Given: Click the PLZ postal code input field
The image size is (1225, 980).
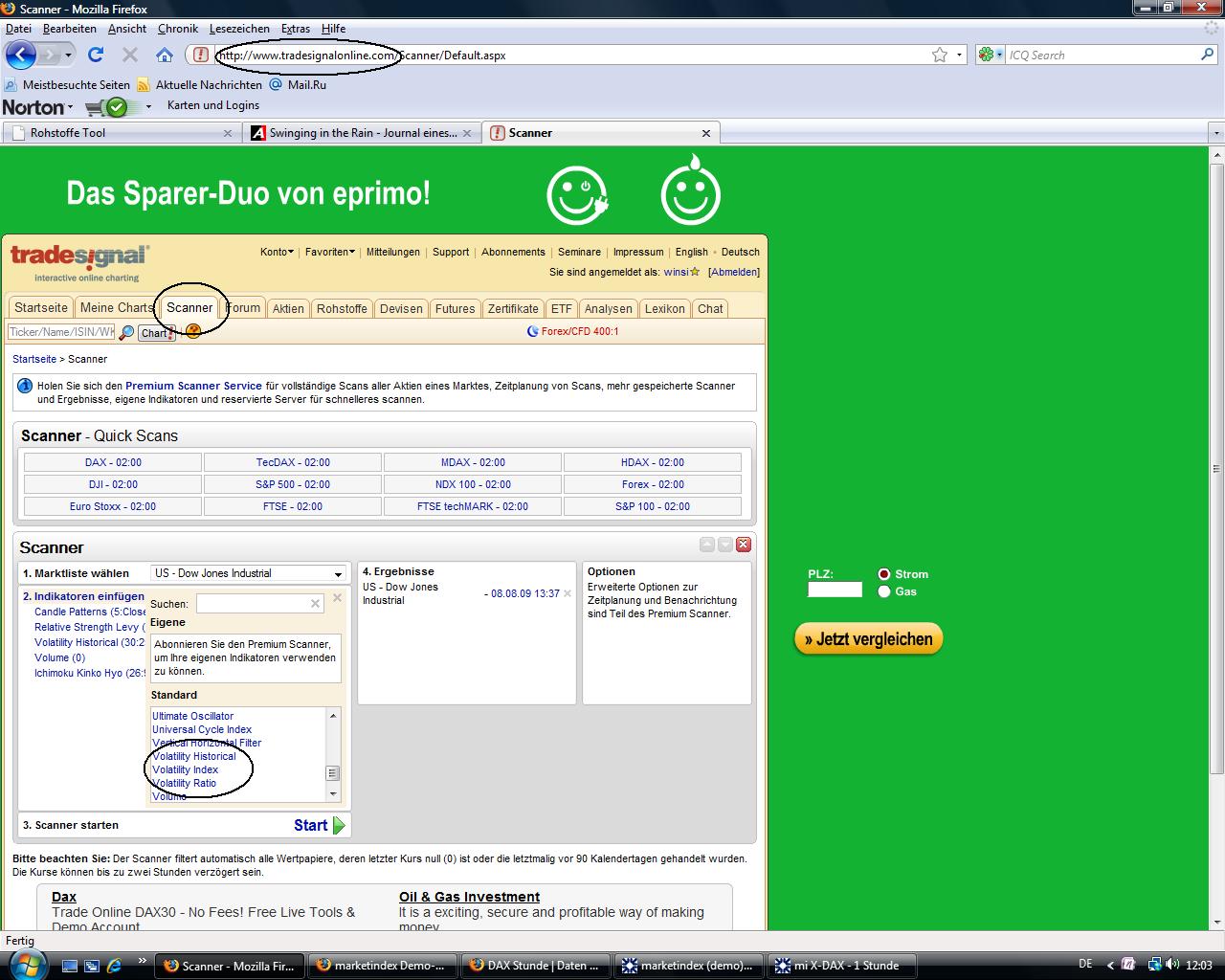Looking at the screenshot, I should [835, 590].
